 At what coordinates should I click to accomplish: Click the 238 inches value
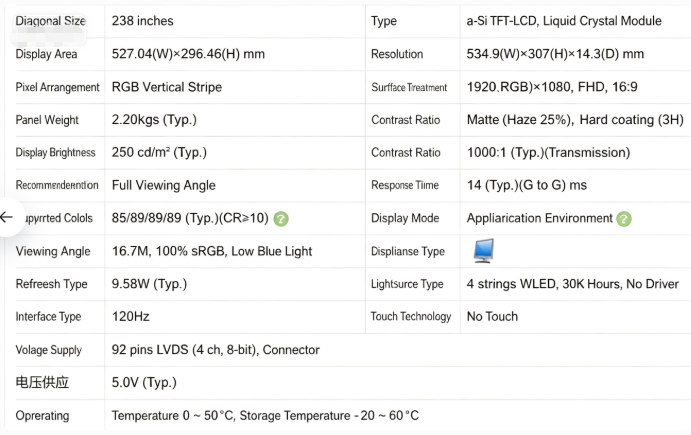point(142,21)
